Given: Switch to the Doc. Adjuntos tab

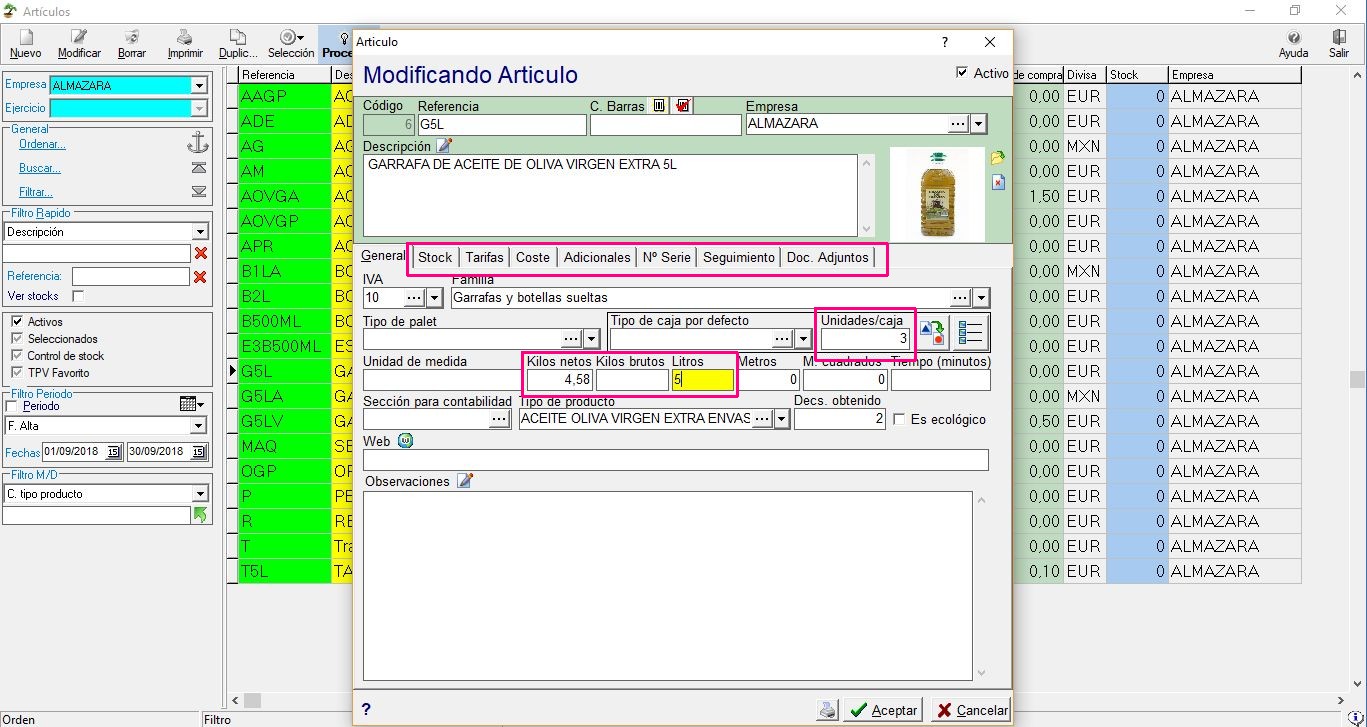Looking at the screenshot, I should tap(828, 257).
